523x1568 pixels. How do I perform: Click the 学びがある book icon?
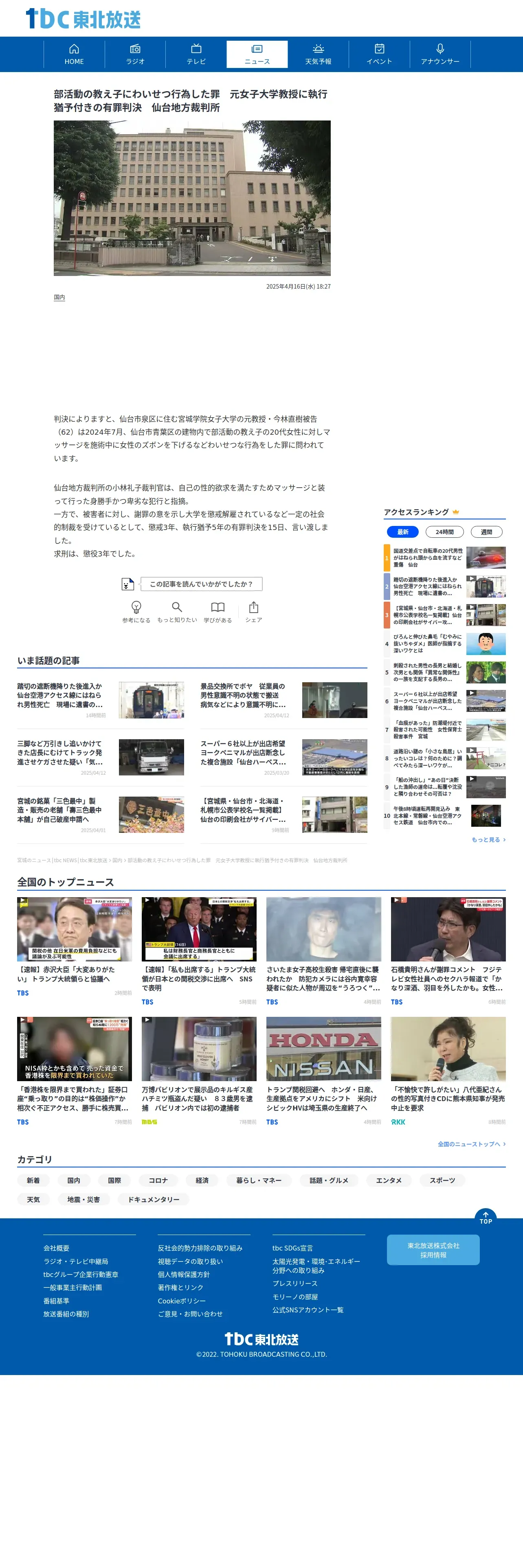click(218, 607)
